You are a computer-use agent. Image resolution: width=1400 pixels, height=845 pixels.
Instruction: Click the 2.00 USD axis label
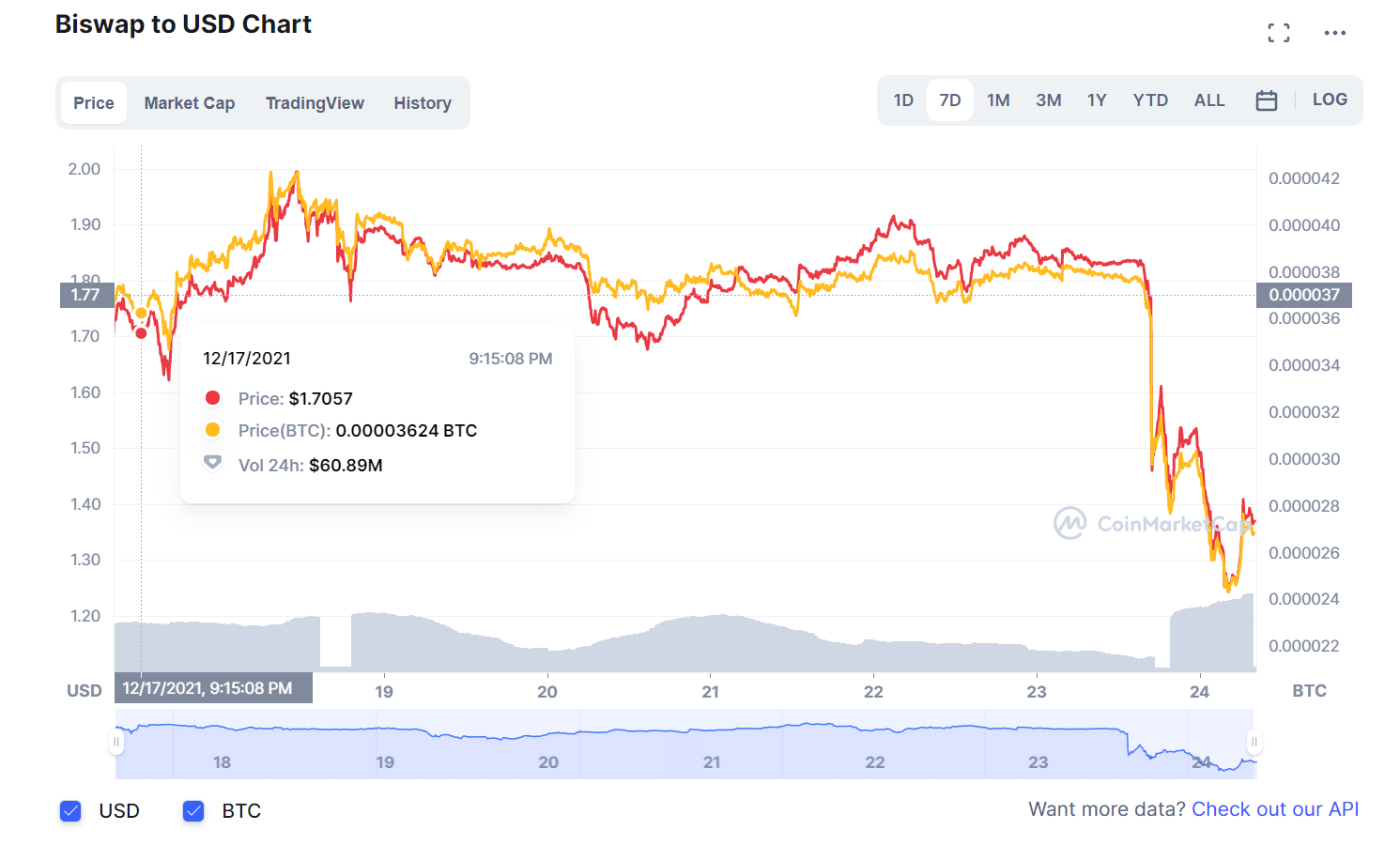[85, 169]
